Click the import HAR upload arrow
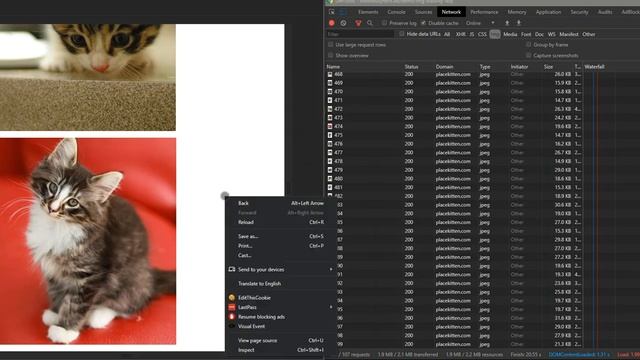The width and height of the screenshot is (640, 360). [x=507, y=23]
